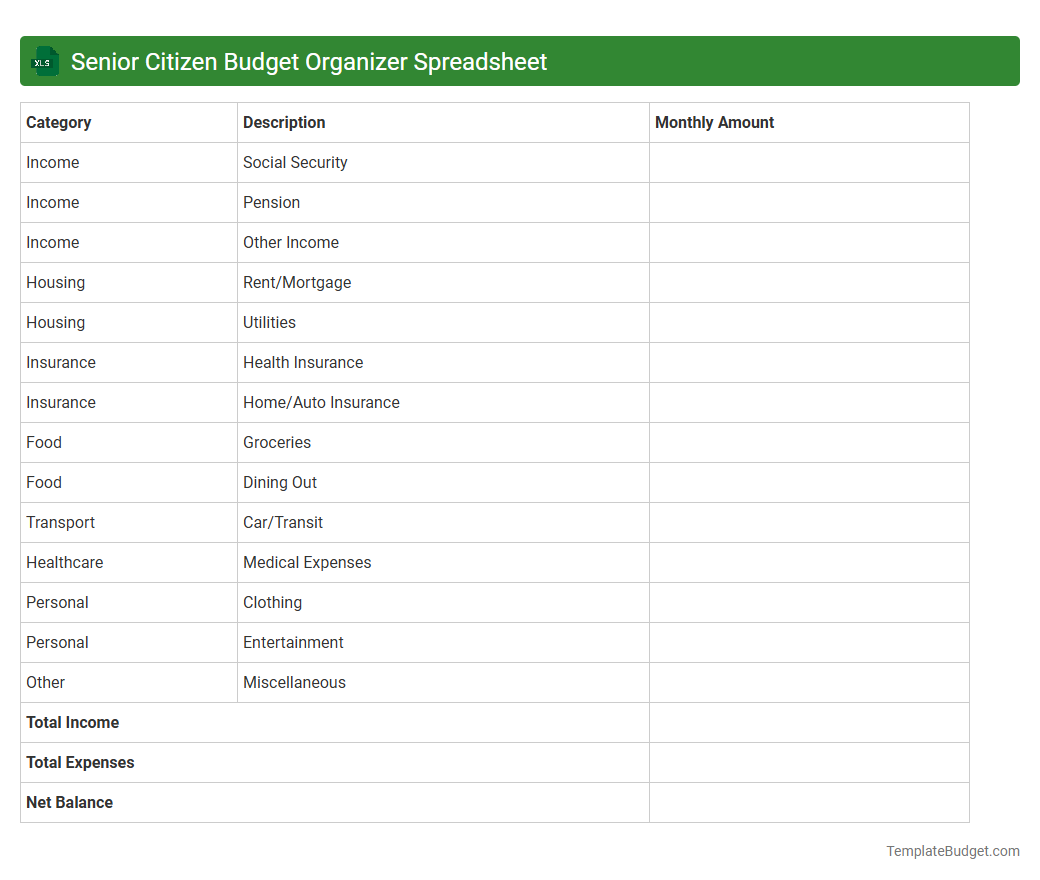Click the Health Insurance description

[303, 362]
